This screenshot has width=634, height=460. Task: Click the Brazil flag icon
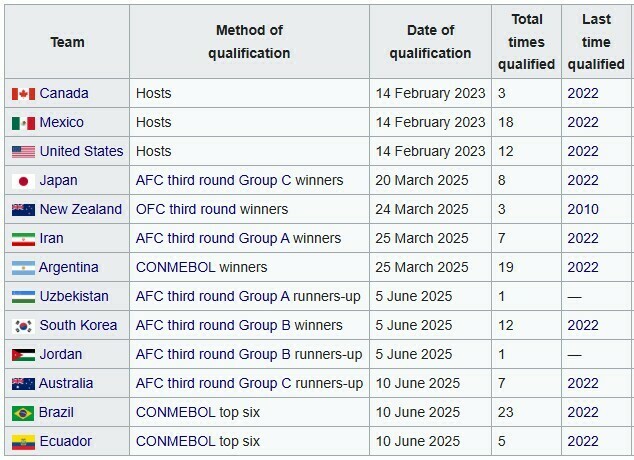23,413
